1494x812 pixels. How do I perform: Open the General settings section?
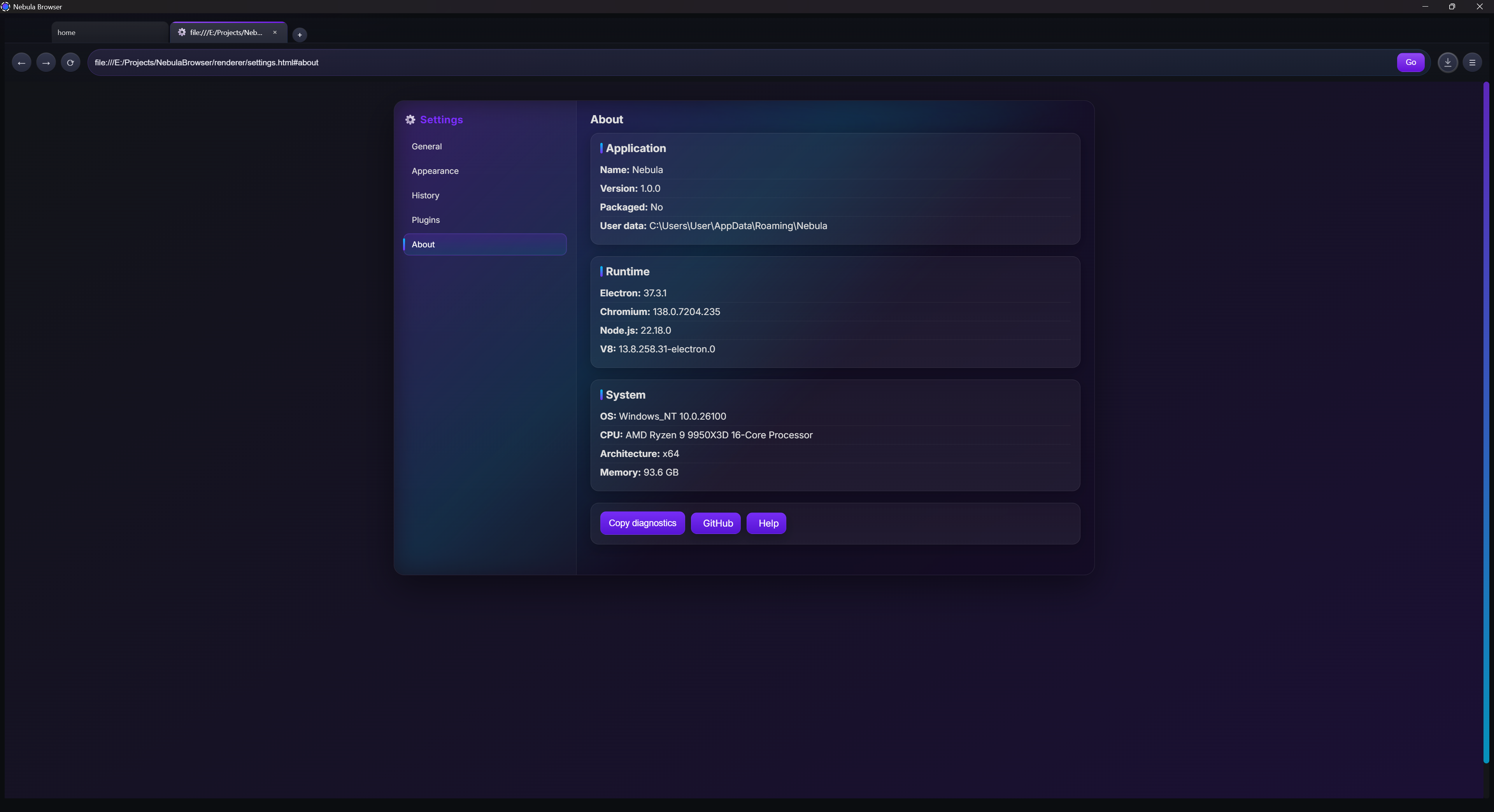click(x=485, y=147)
